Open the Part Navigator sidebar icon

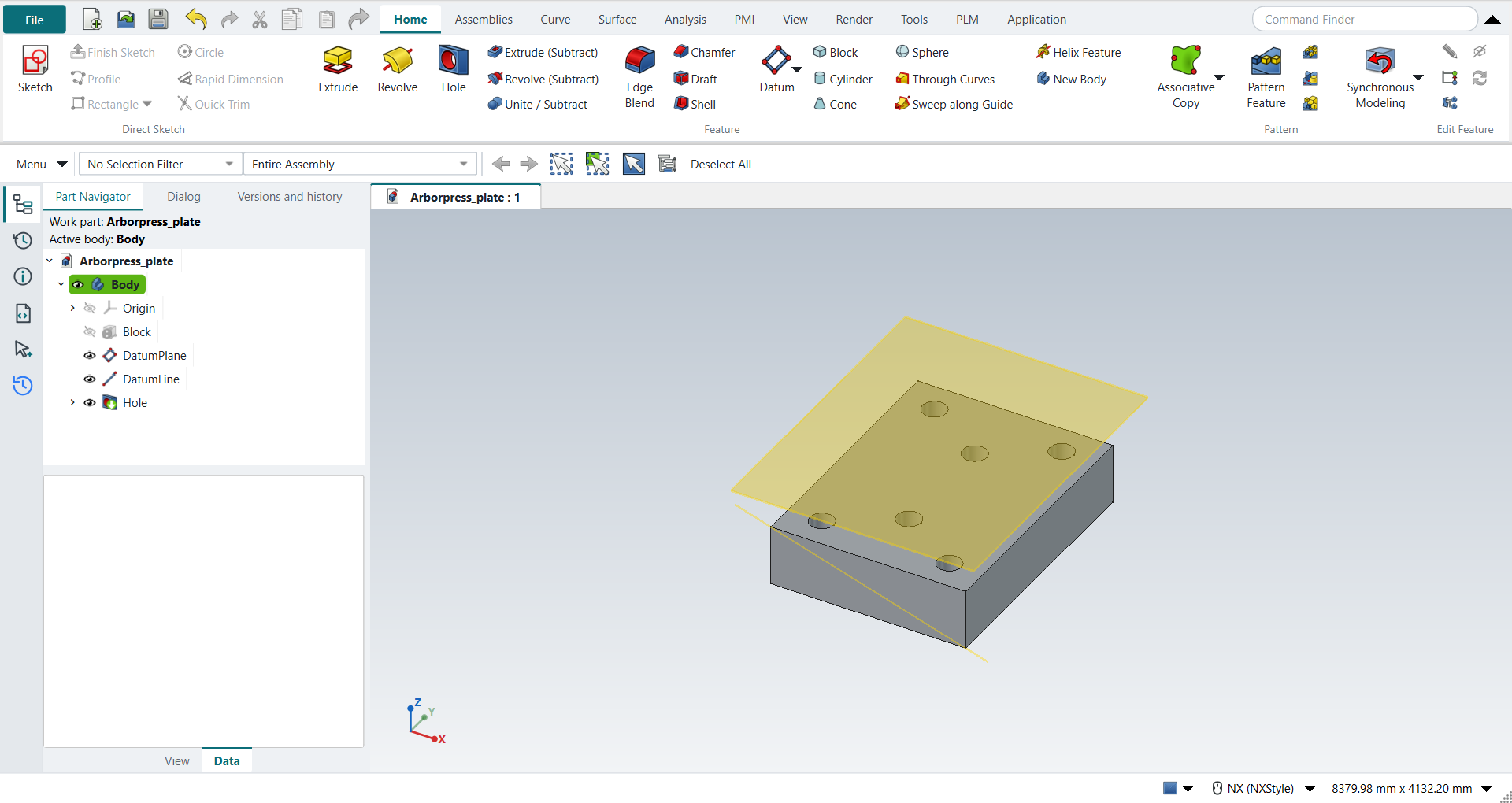(23, 205)
